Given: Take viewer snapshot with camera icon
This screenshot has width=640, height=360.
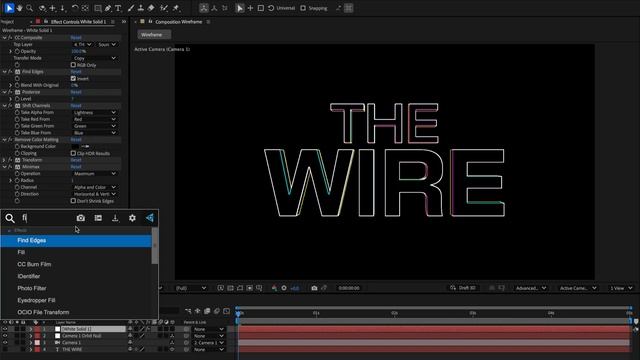Looking at the screenshot, I should [x=314, y=288].
